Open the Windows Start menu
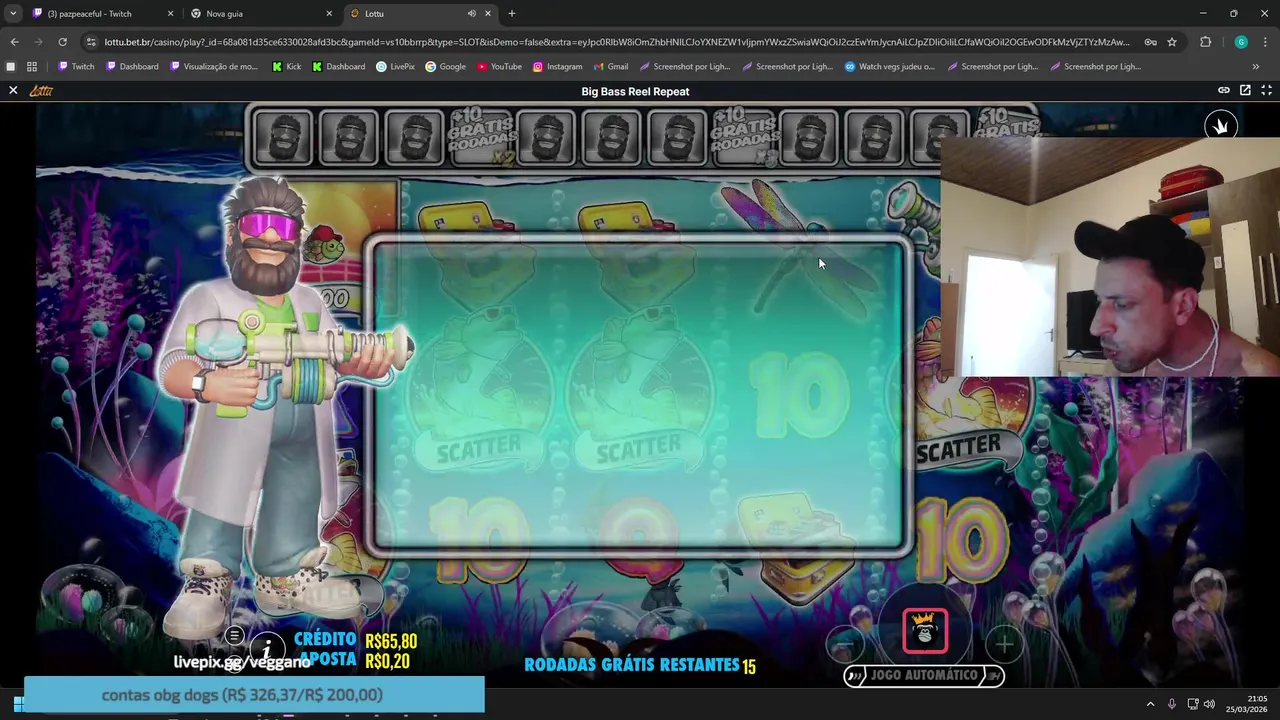1280x720 pixels. [x=17, y=703]
